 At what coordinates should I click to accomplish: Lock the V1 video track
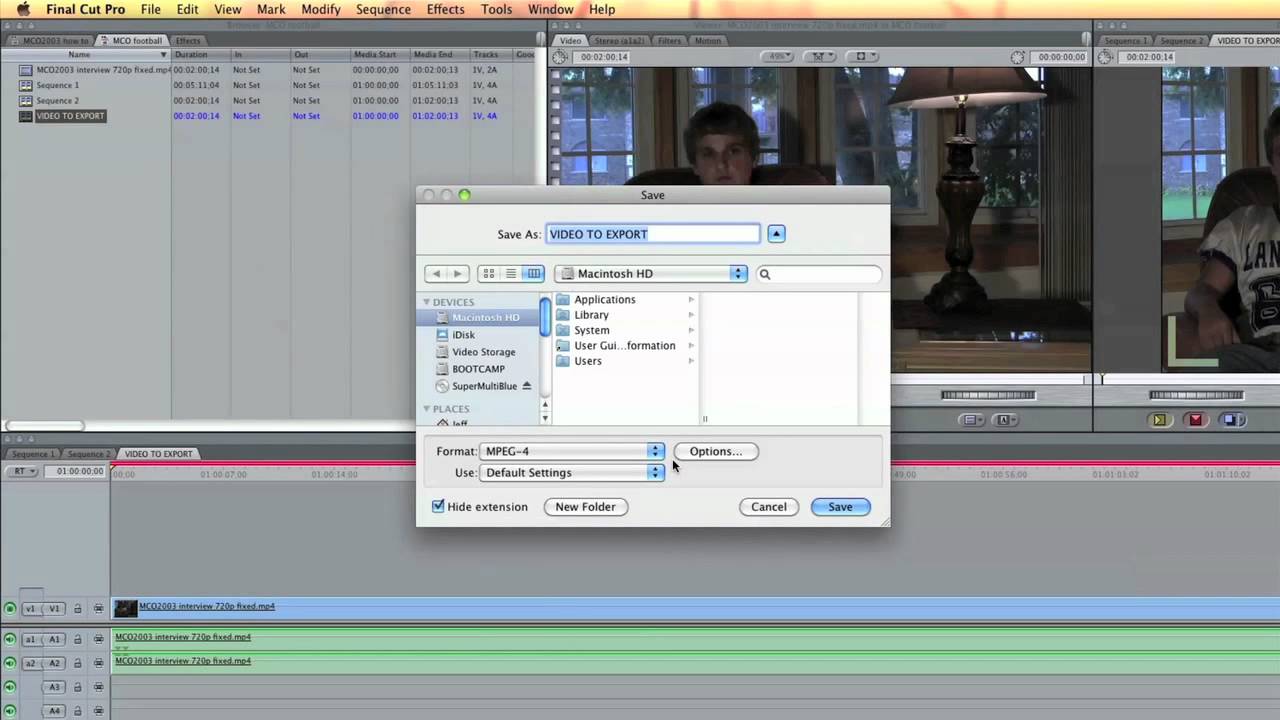pyautogui.click(x=78, y=608)
